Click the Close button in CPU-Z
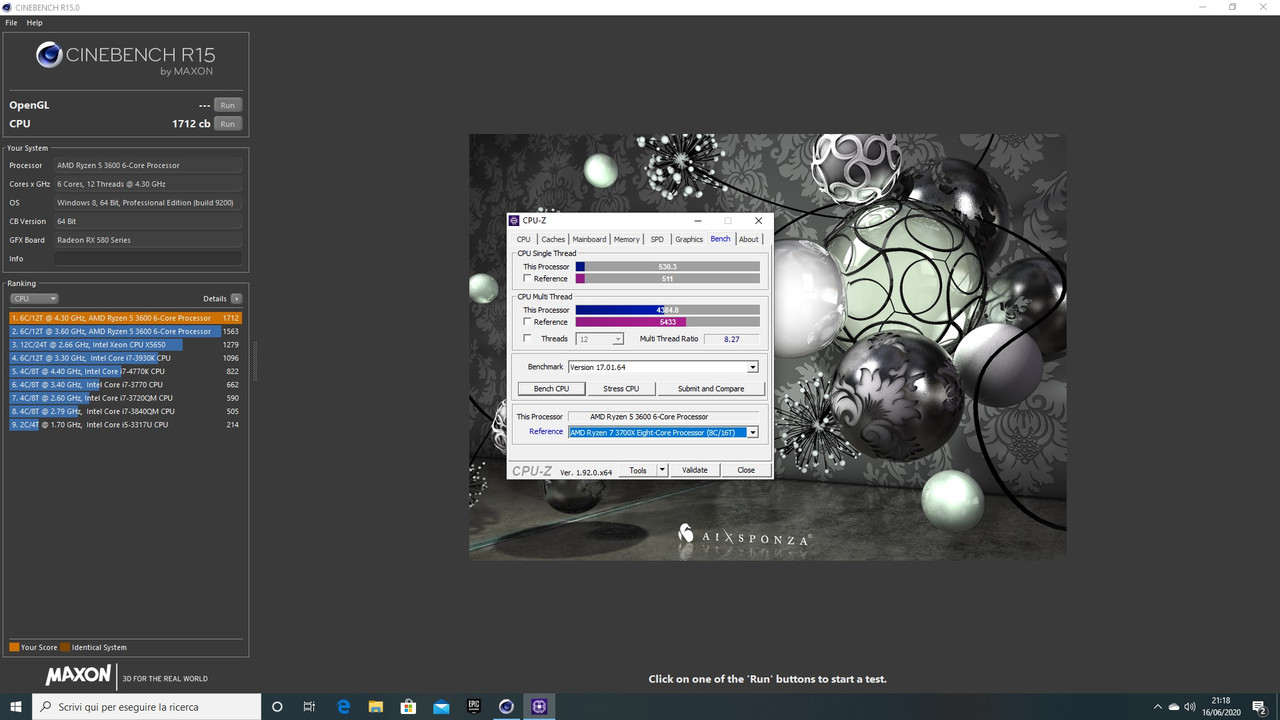The image size is (1280, 720). click(x=746, y=470)
